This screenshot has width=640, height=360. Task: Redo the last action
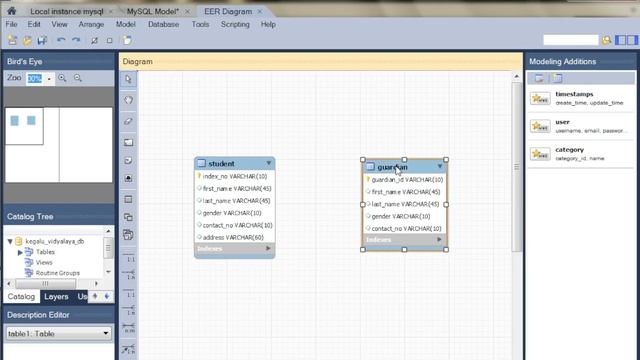click(76, 40)
